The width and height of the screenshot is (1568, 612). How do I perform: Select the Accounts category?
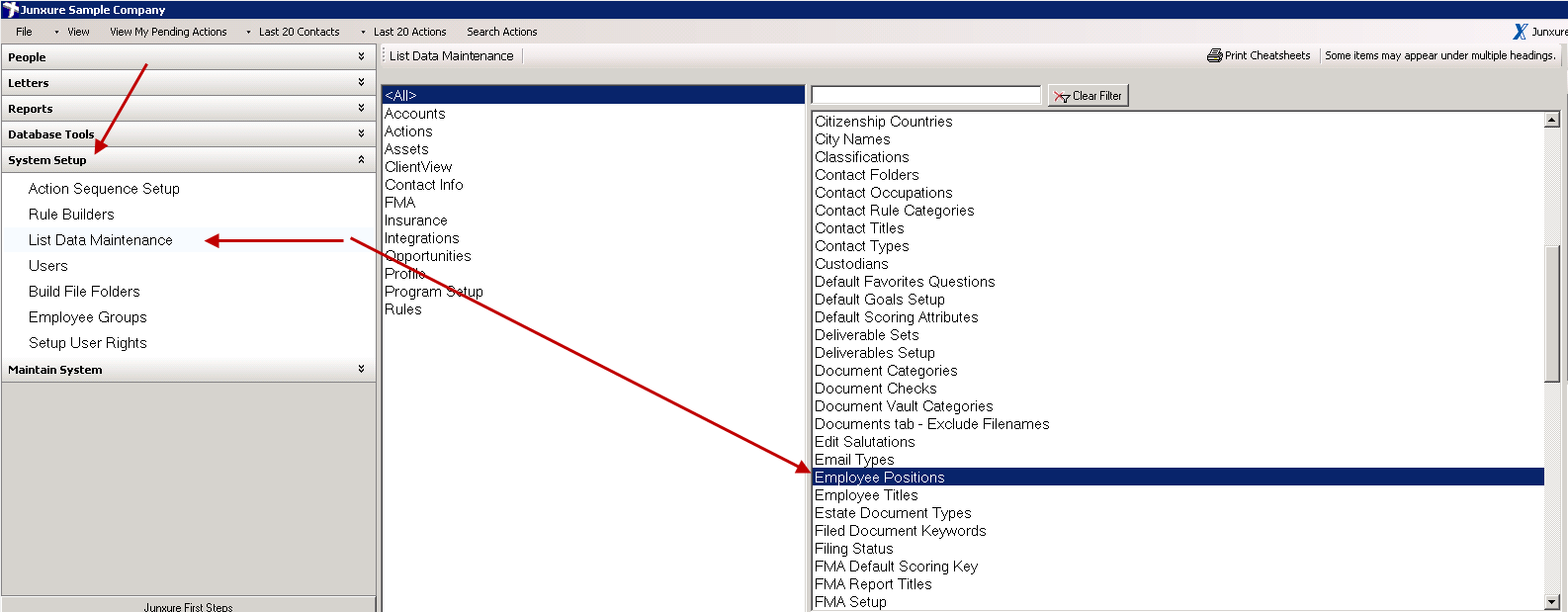tap(414, 114)
